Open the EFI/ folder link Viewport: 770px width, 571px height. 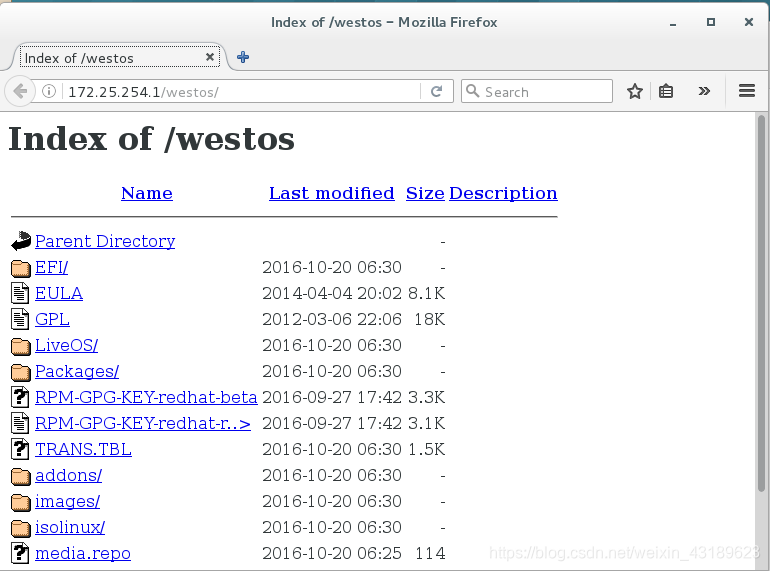pos(51,267)
